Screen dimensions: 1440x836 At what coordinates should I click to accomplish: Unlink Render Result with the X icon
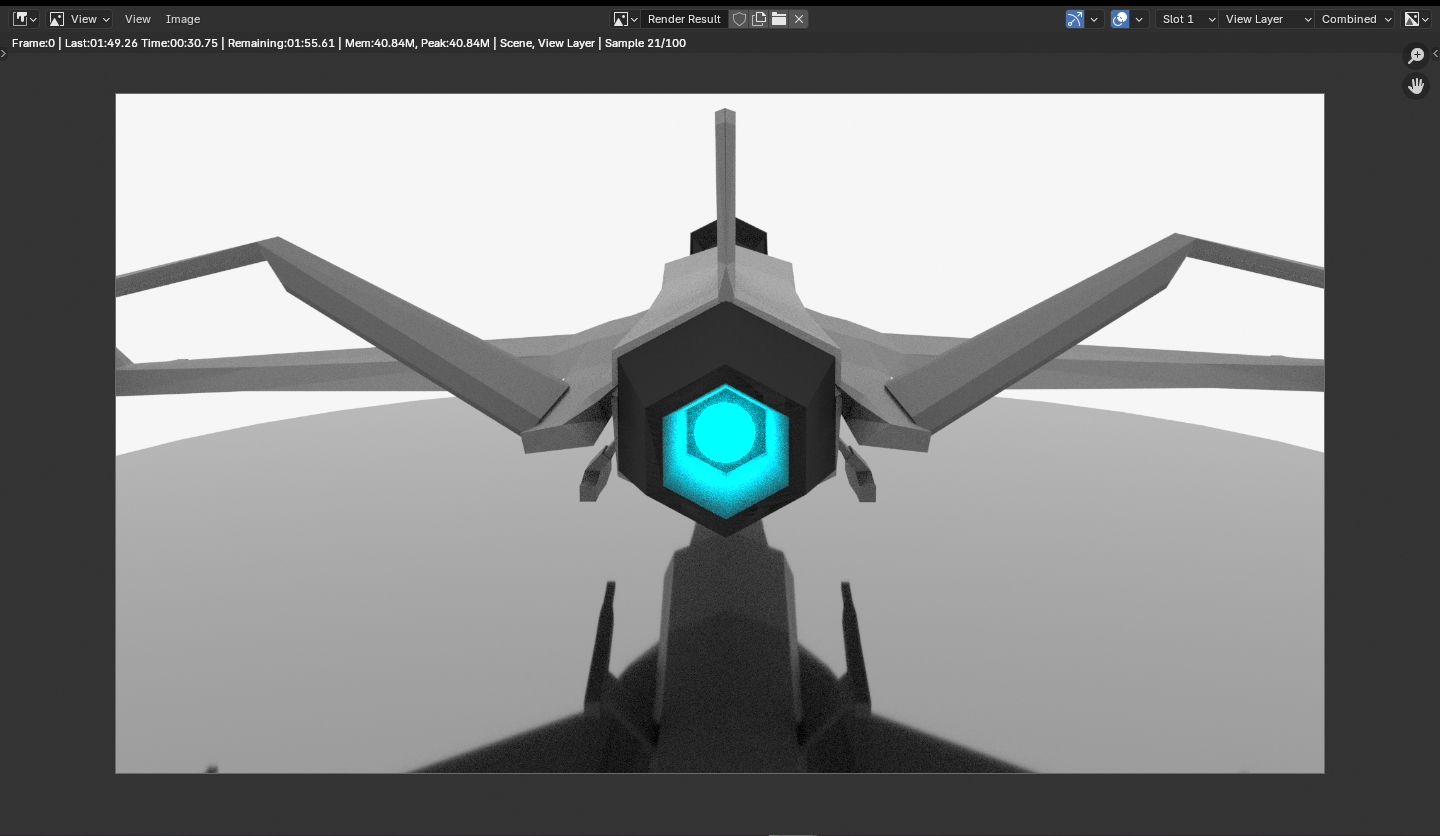pyautogui.click(x=799, y=19)
